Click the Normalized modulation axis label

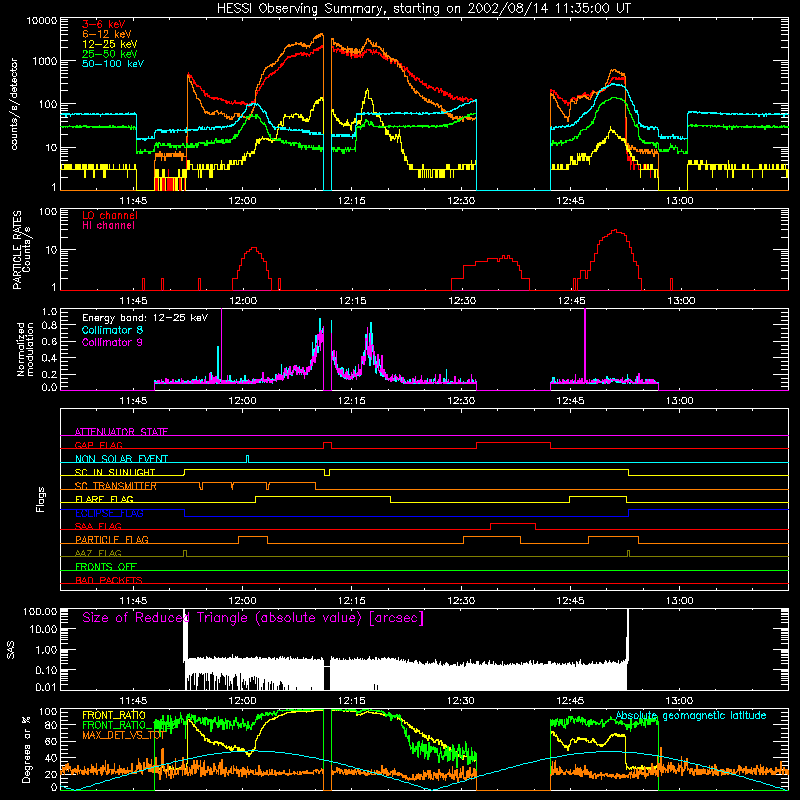coord(26,349)
